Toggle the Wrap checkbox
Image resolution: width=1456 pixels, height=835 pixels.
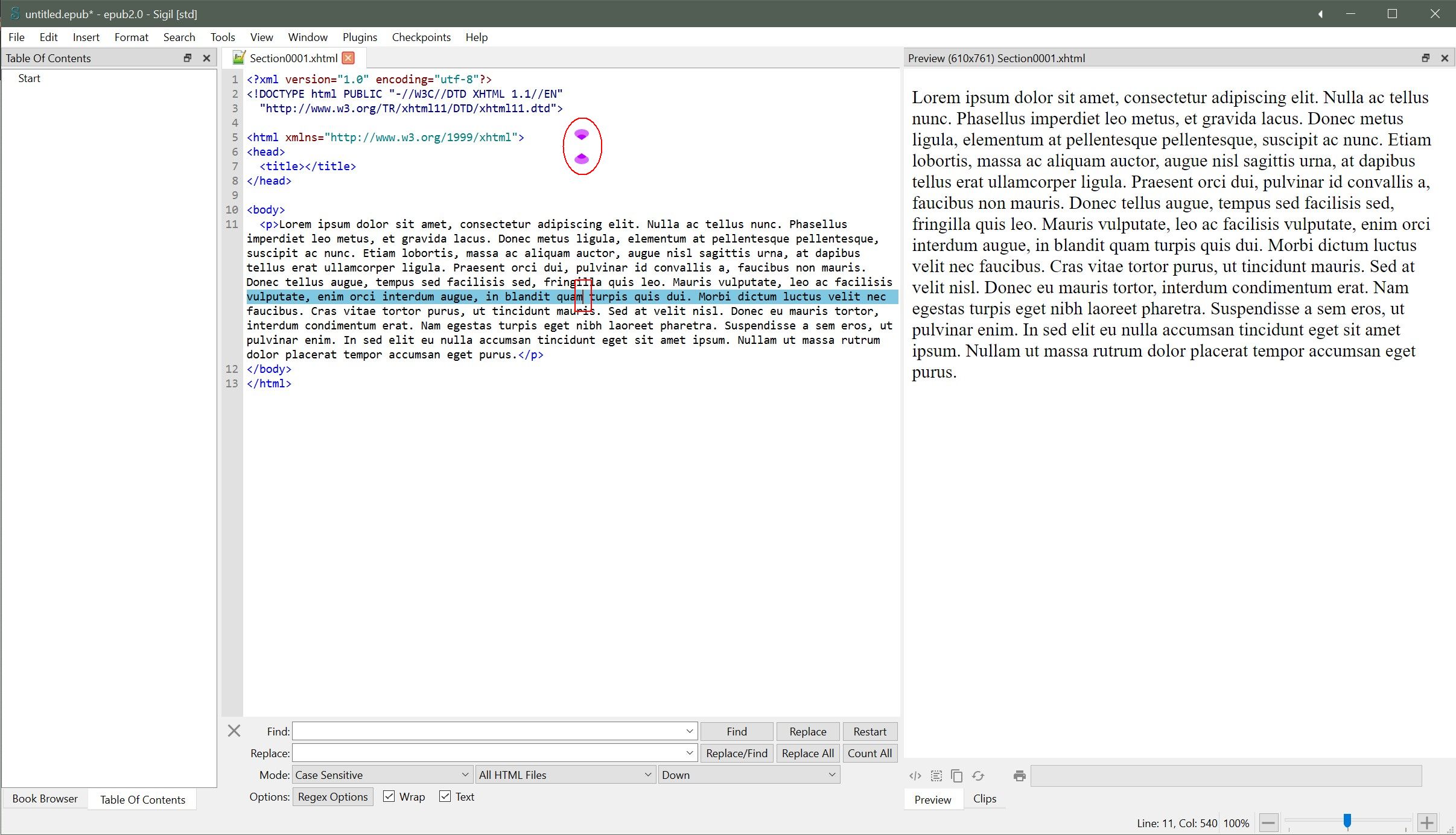point(389,796)
